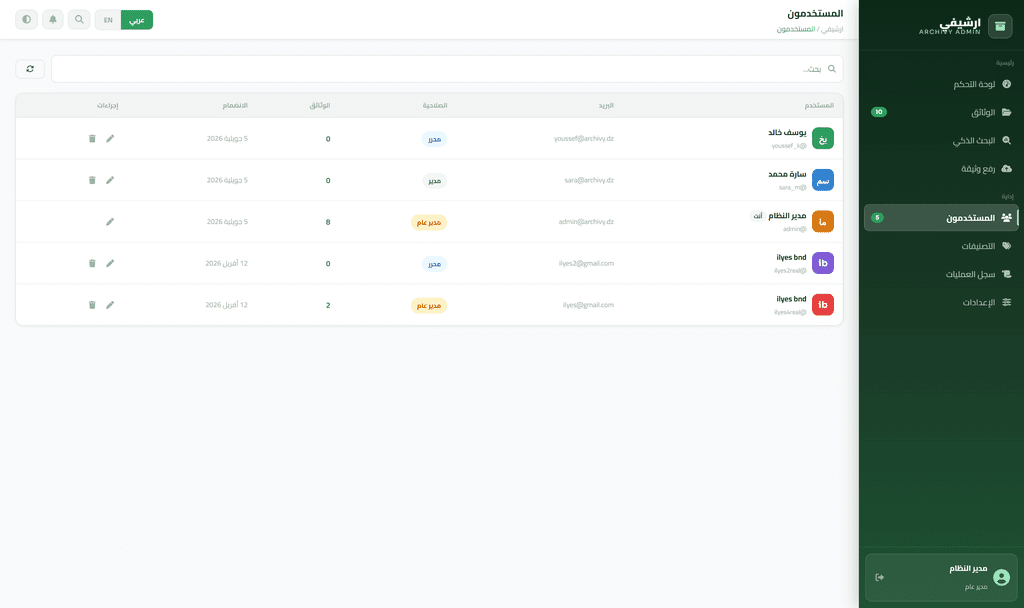This screenshot has width=1024, height=608.
Task: Edit the سارة محمد user
Action: coord(110,180)
